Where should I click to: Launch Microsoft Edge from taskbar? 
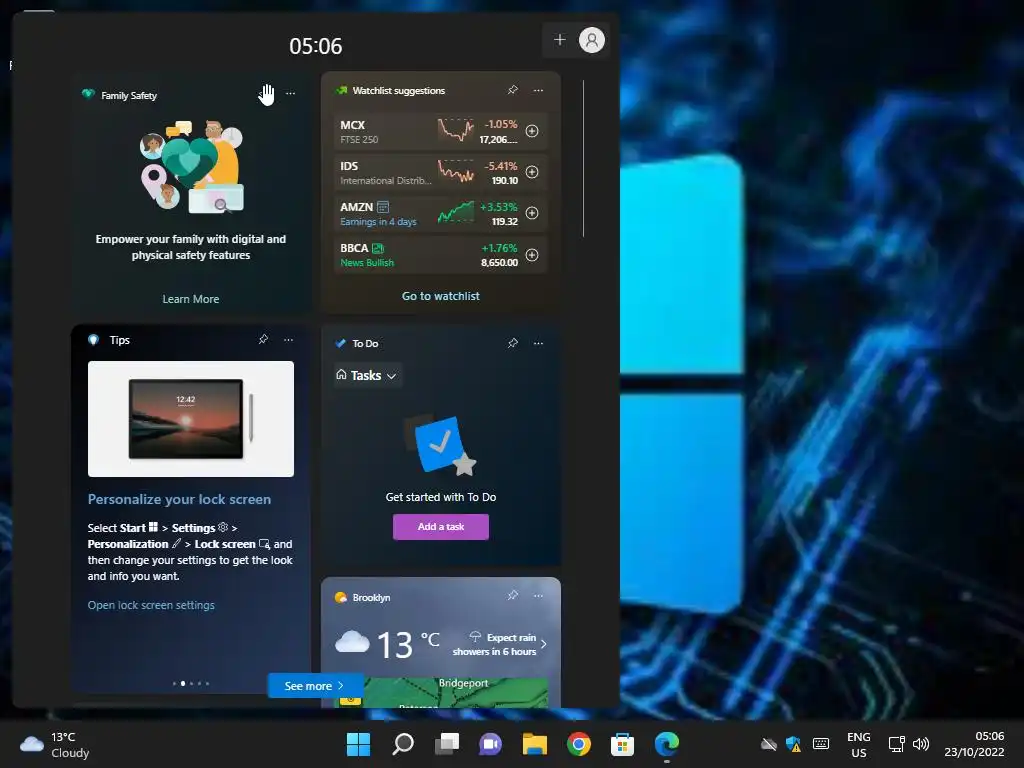click(x=667, y=744)
